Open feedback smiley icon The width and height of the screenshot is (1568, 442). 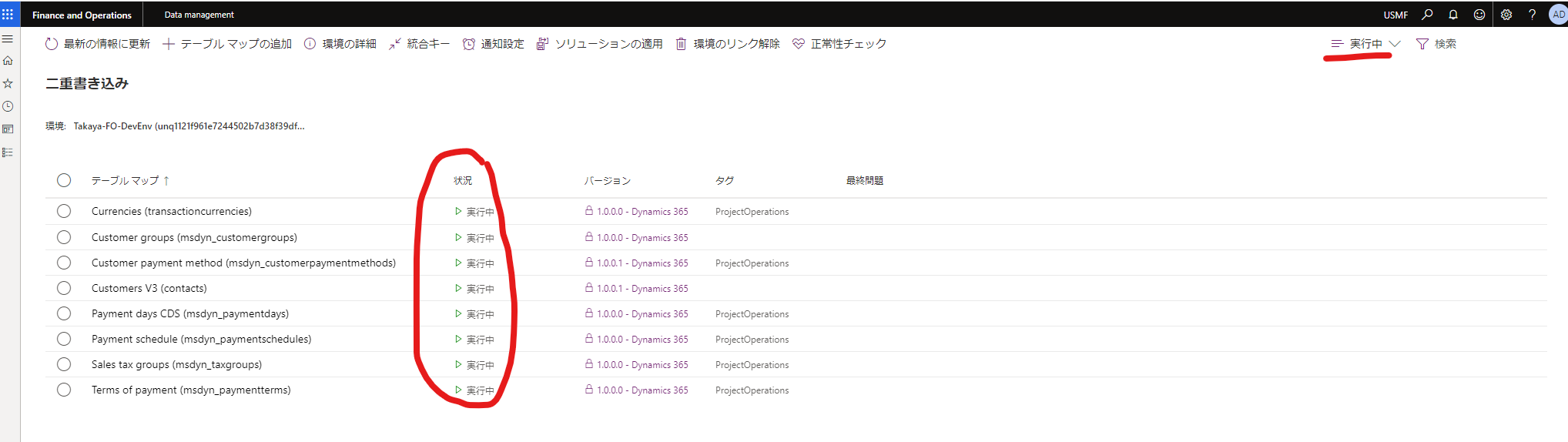pyautogui.click(x=1479, y=15)
